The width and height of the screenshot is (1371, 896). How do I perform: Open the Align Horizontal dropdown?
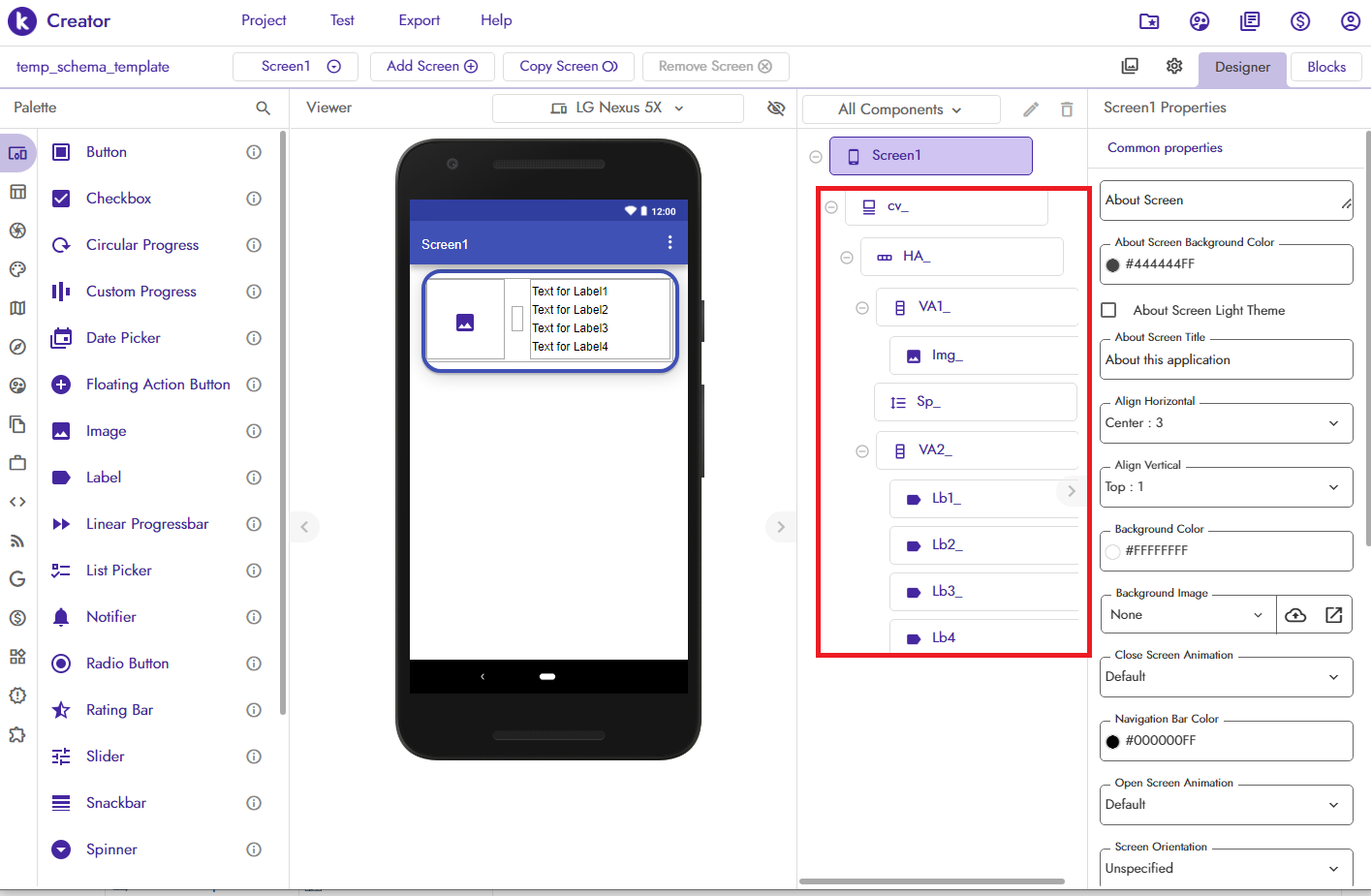click(x=1226, y=423)
